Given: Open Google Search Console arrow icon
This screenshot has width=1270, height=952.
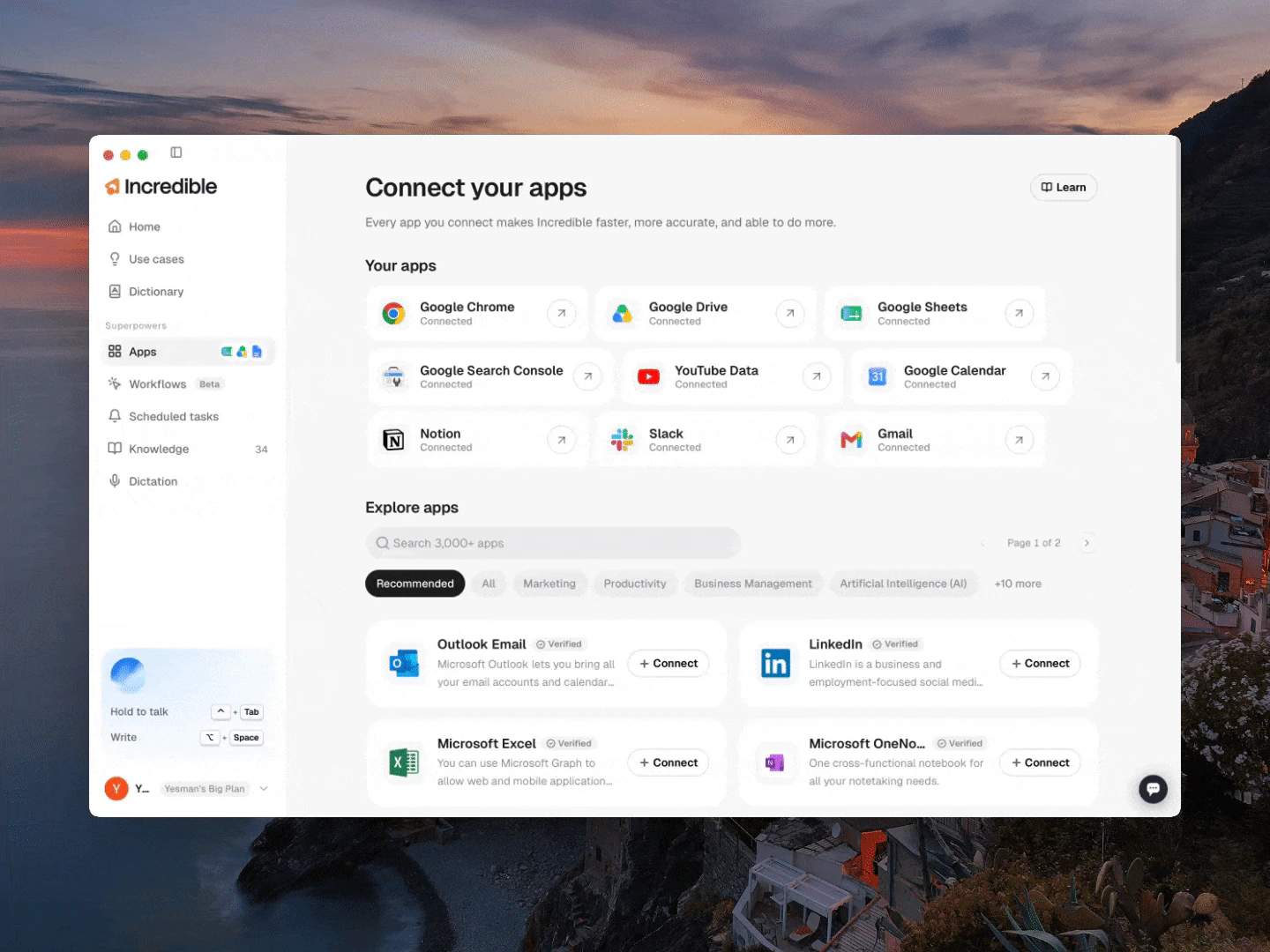Looking at the screenshot, I should pos(587,376).
